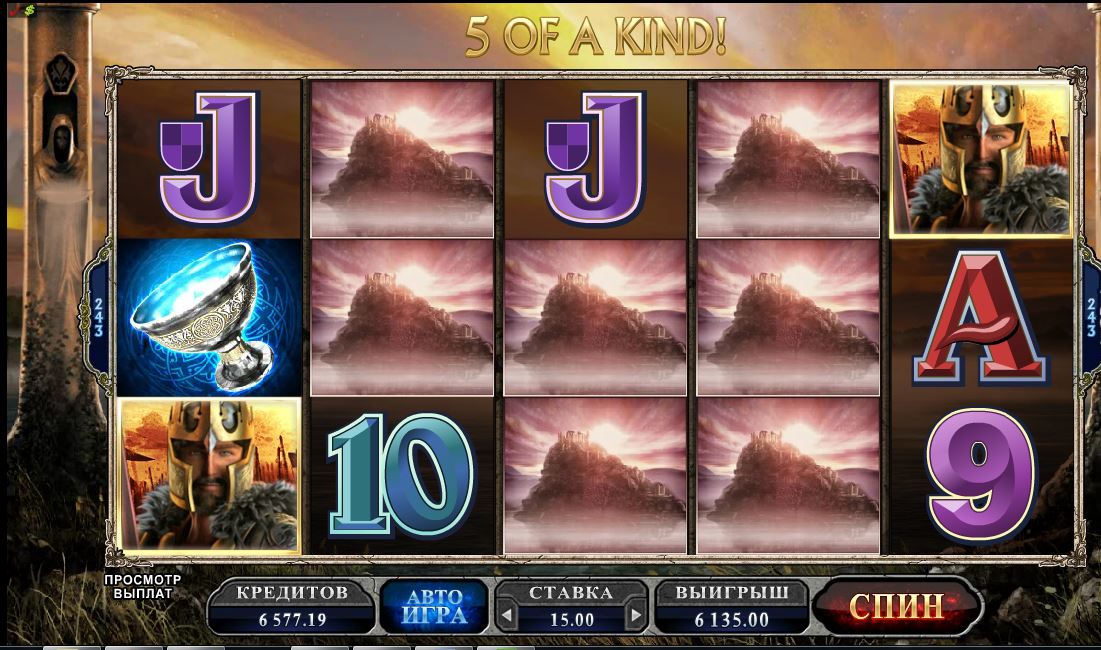Decrease the bet with the left arrow
Viewport: 1101px width, 650px height.
pyautogui.click(x=508, y=617)
